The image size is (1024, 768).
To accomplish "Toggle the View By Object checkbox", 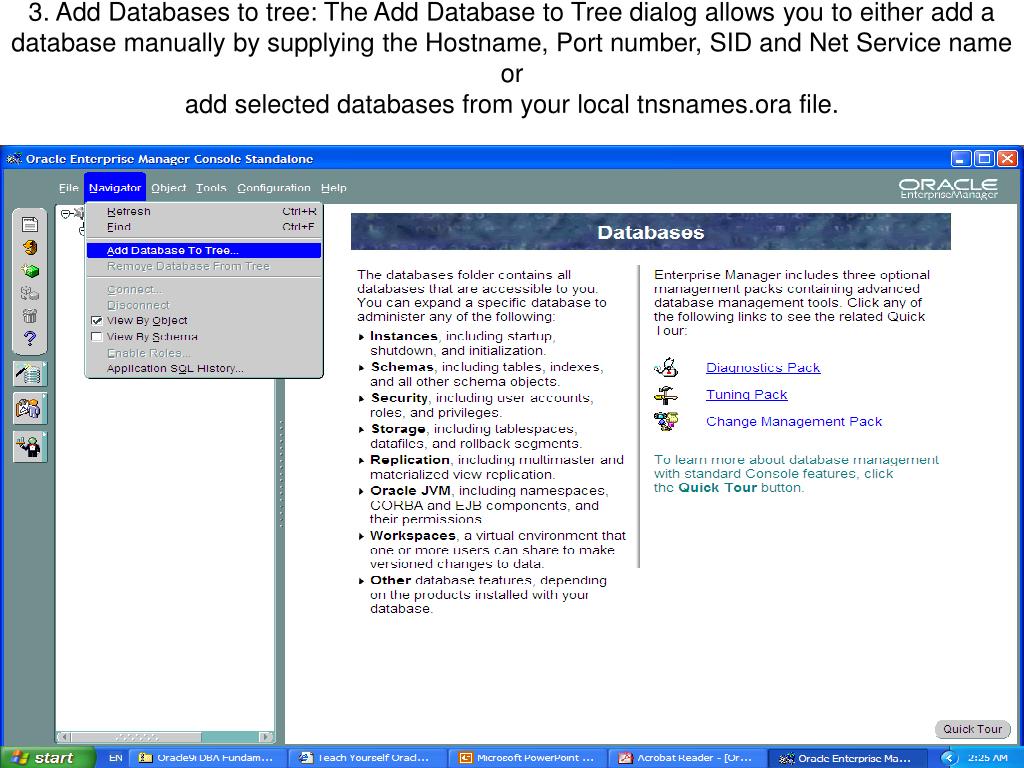I will (x=97, y=321).
